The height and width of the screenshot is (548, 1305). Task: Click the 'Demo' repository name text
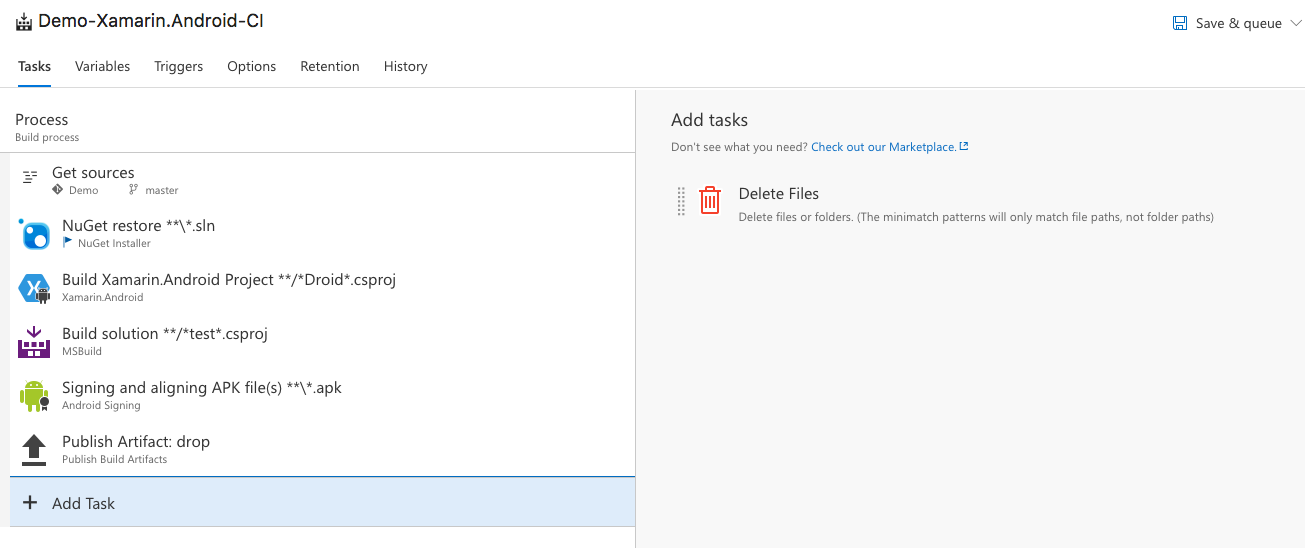pos(84,190)
